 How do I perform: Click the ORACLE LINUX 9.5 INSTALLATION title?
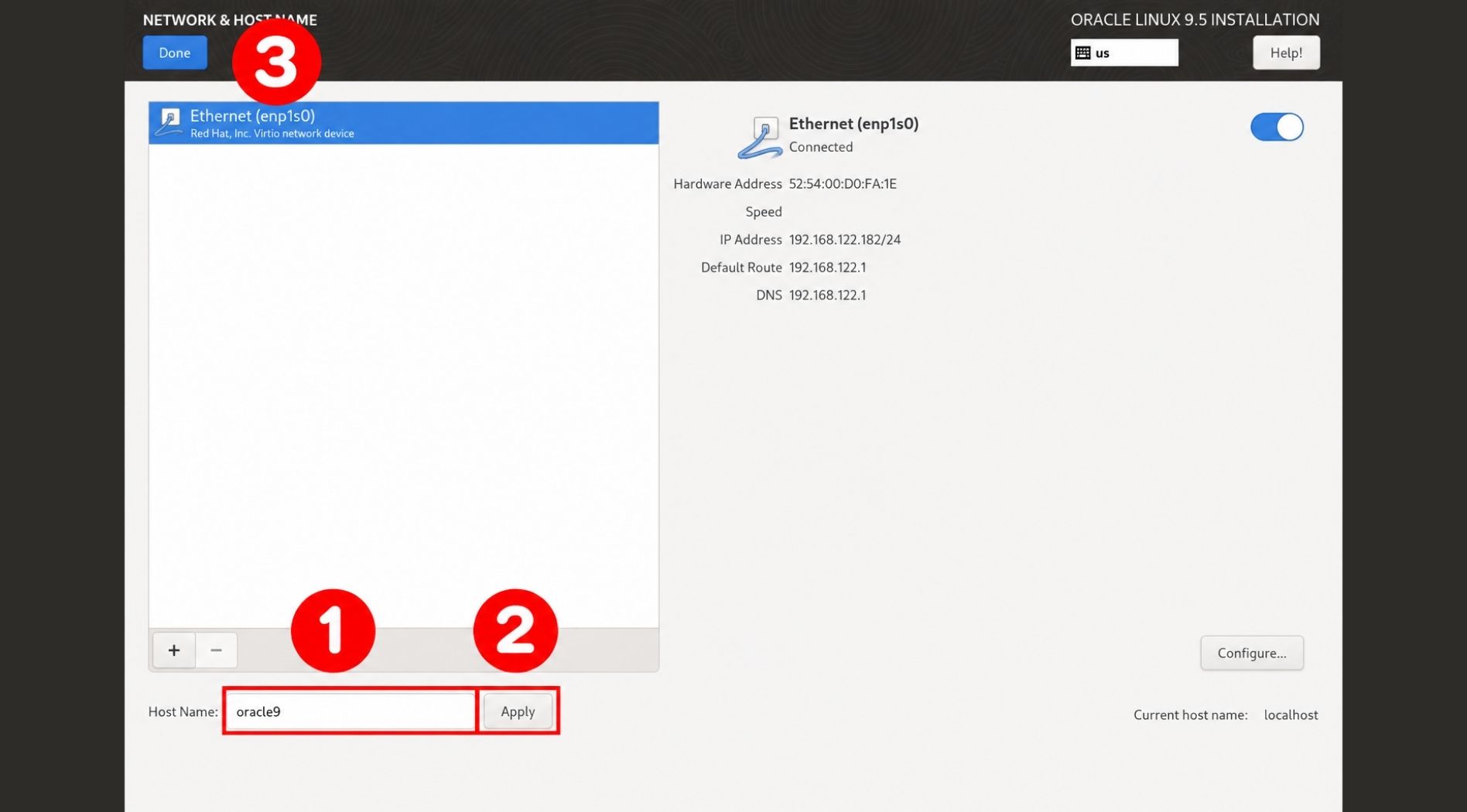(x=1195, y=20)
